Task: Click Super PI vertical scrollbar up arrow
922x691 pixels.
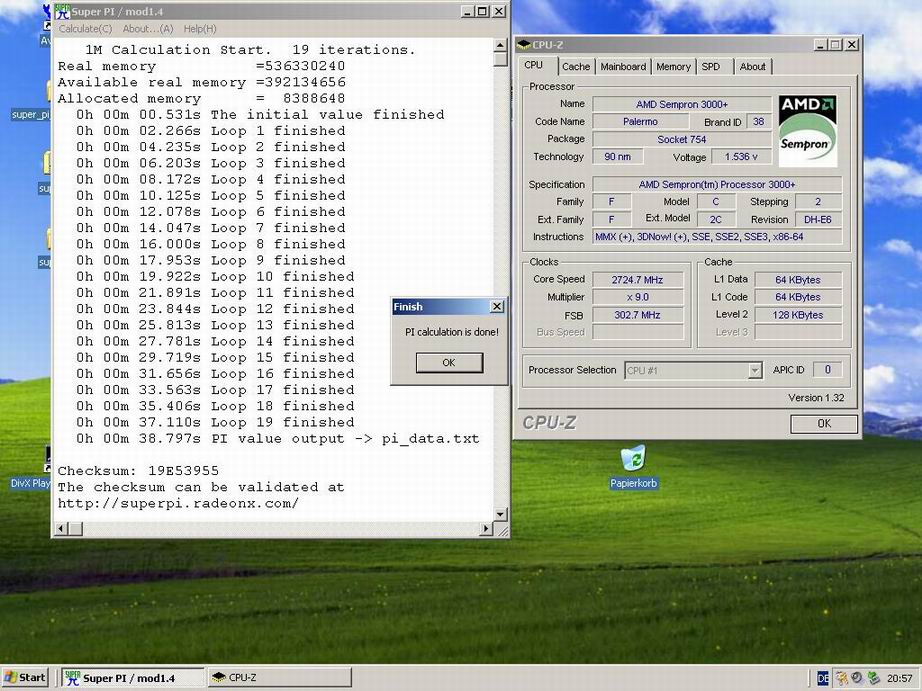Action: coord(500,45)
